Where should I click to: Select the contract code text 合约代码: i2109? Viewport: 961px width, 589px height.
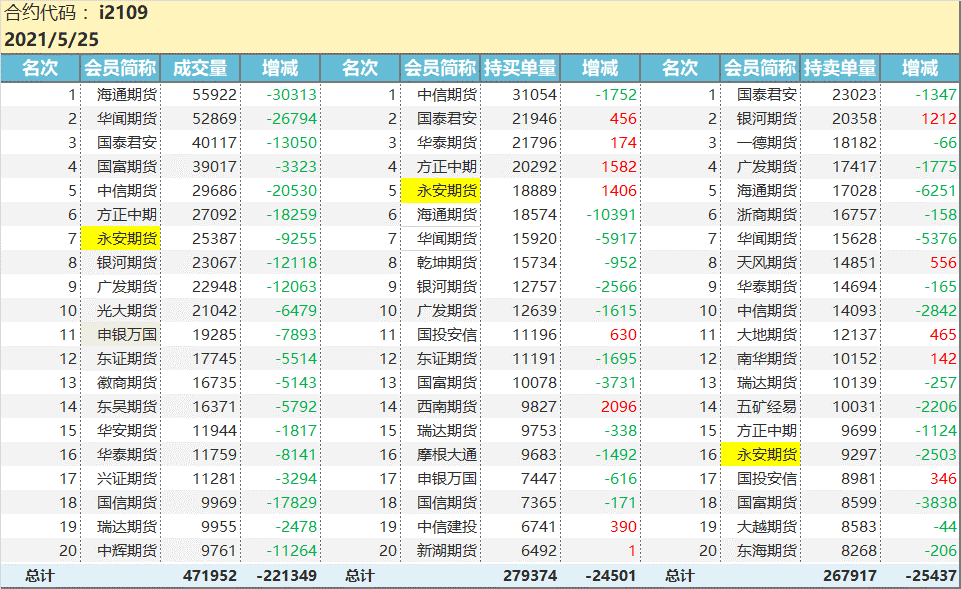point(76,12)
